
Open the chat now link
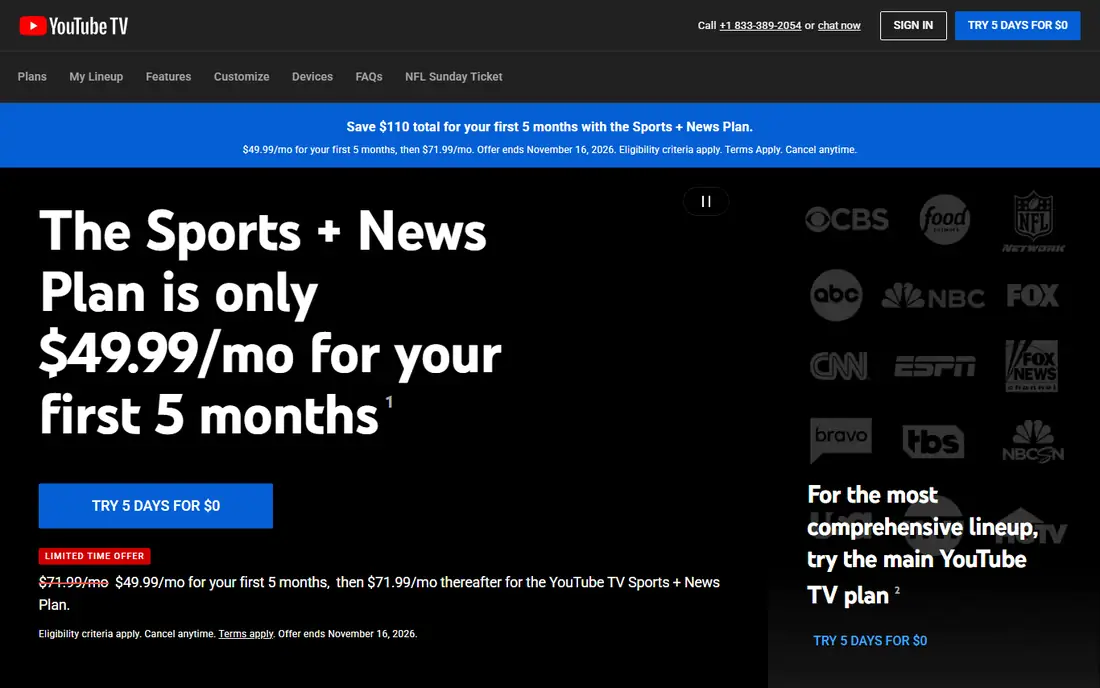839,25
